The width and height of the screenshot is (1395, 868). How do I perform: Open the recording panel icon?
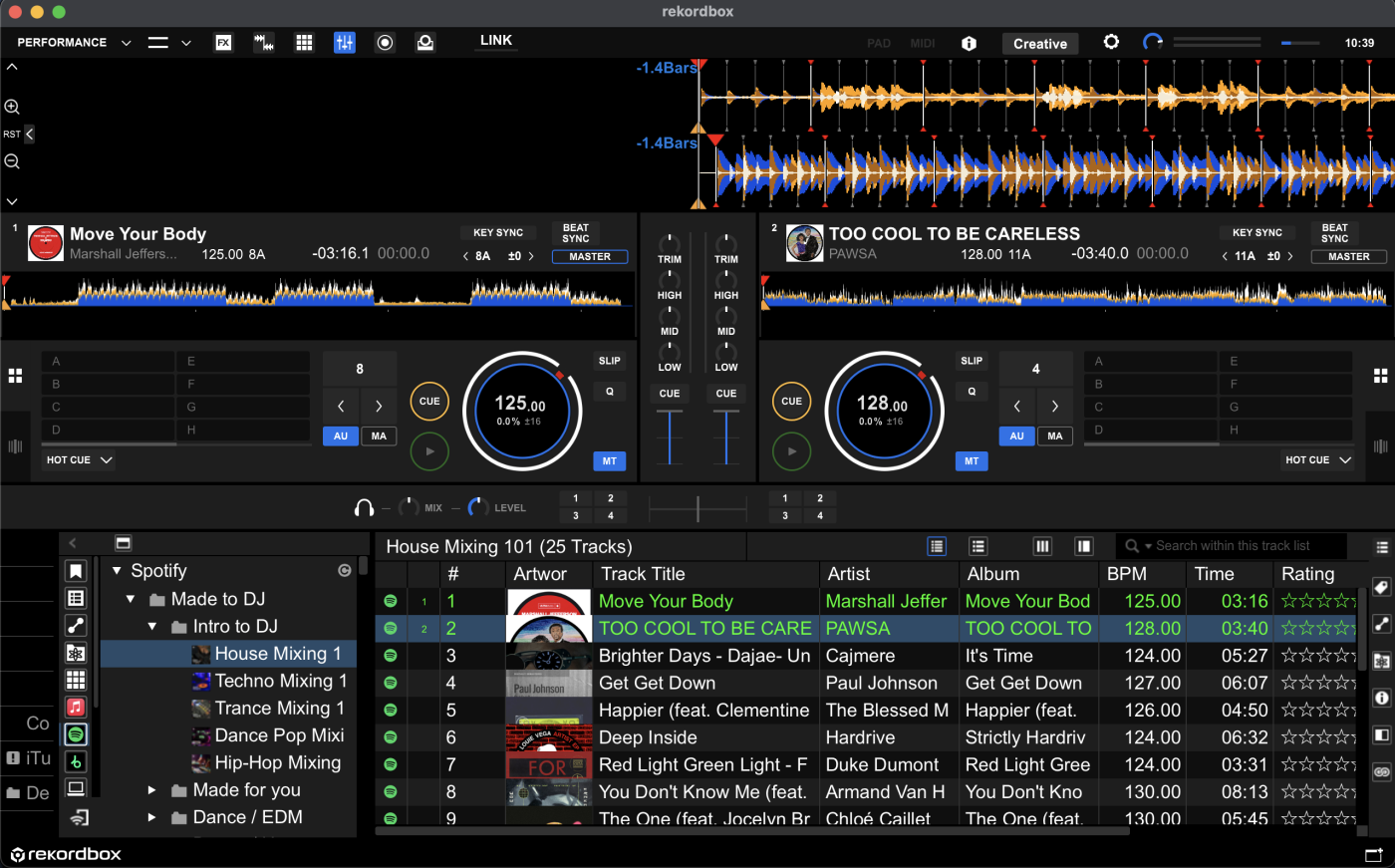[x=385, y=43]
